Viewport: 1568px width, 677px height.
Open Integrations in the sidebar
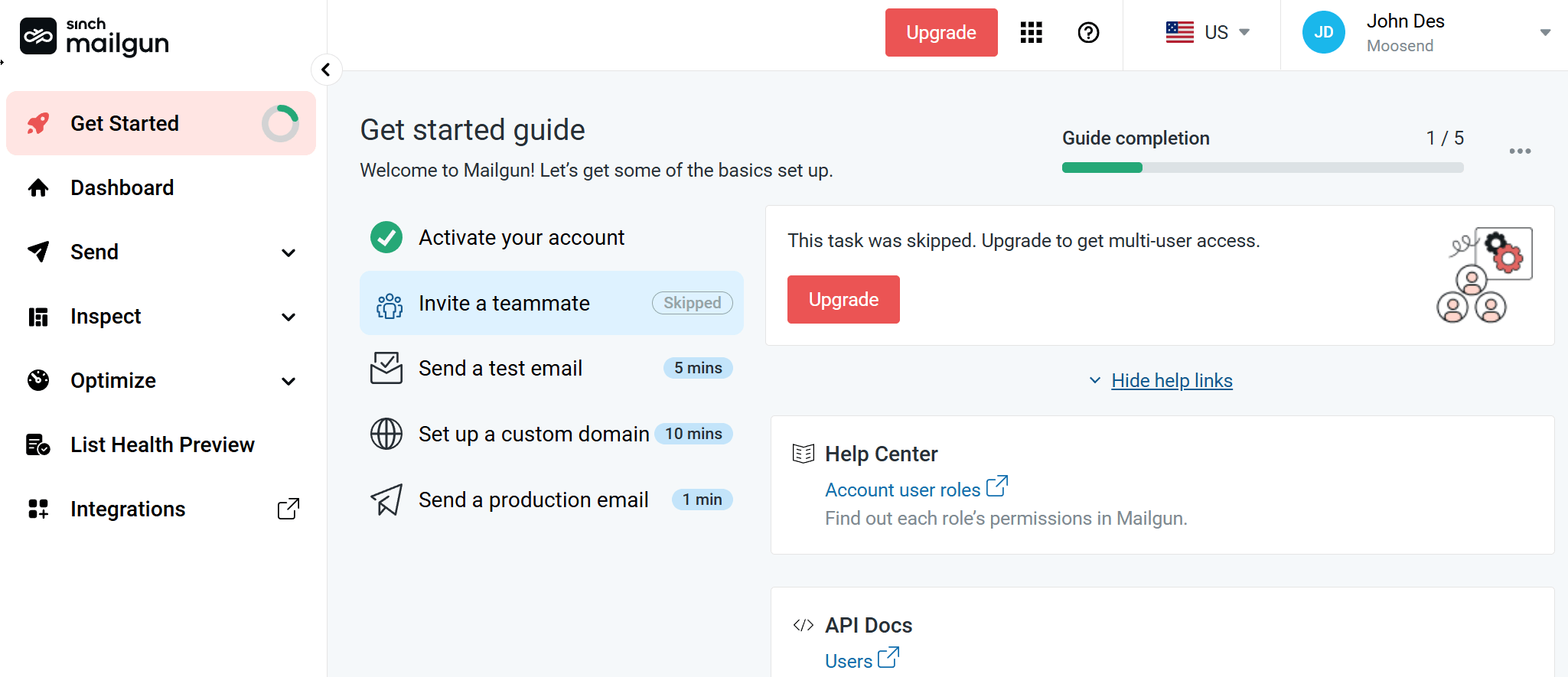pyautogui.click(x=161, y=509)
